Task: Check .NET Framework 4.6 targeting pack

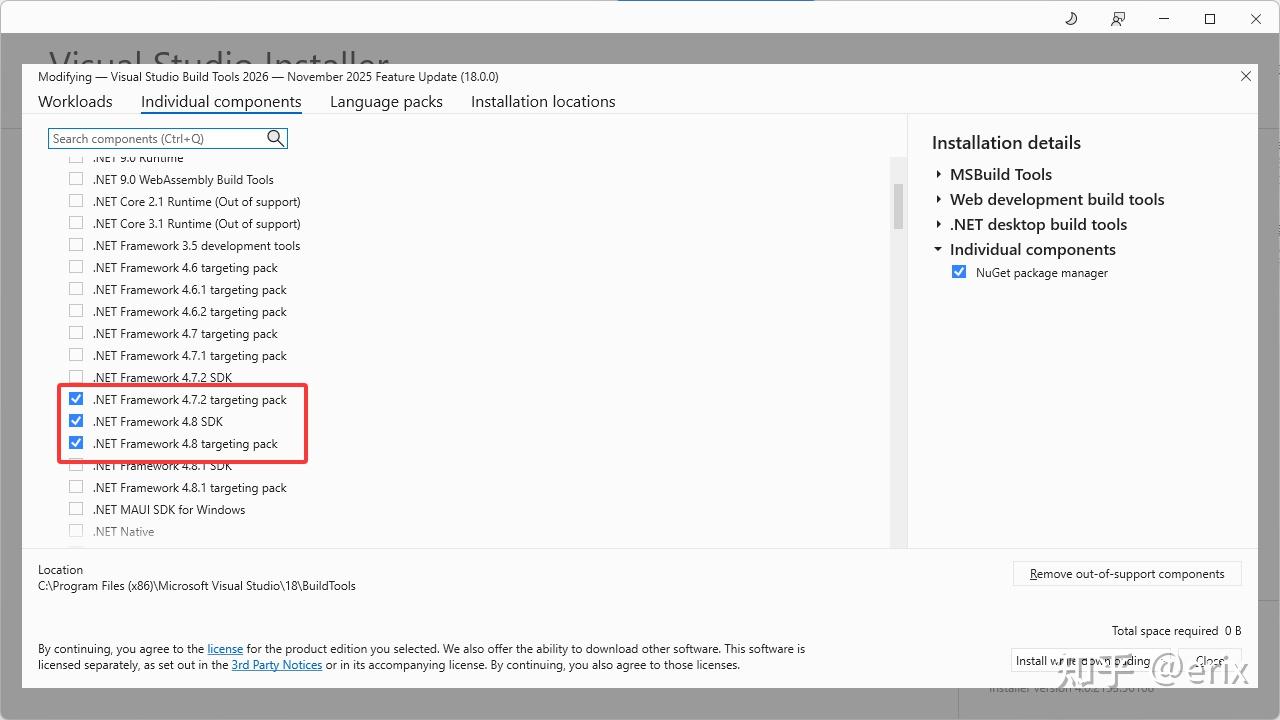Action: [x=76, y=267]
